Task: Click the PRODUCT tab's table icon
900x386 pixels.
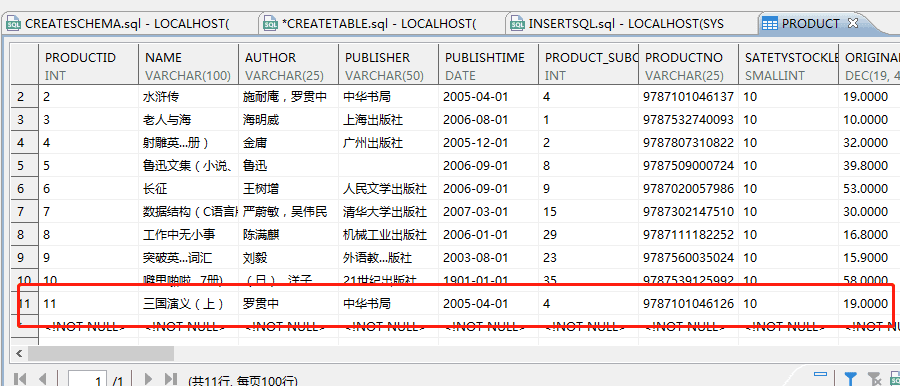Action: 769,24
